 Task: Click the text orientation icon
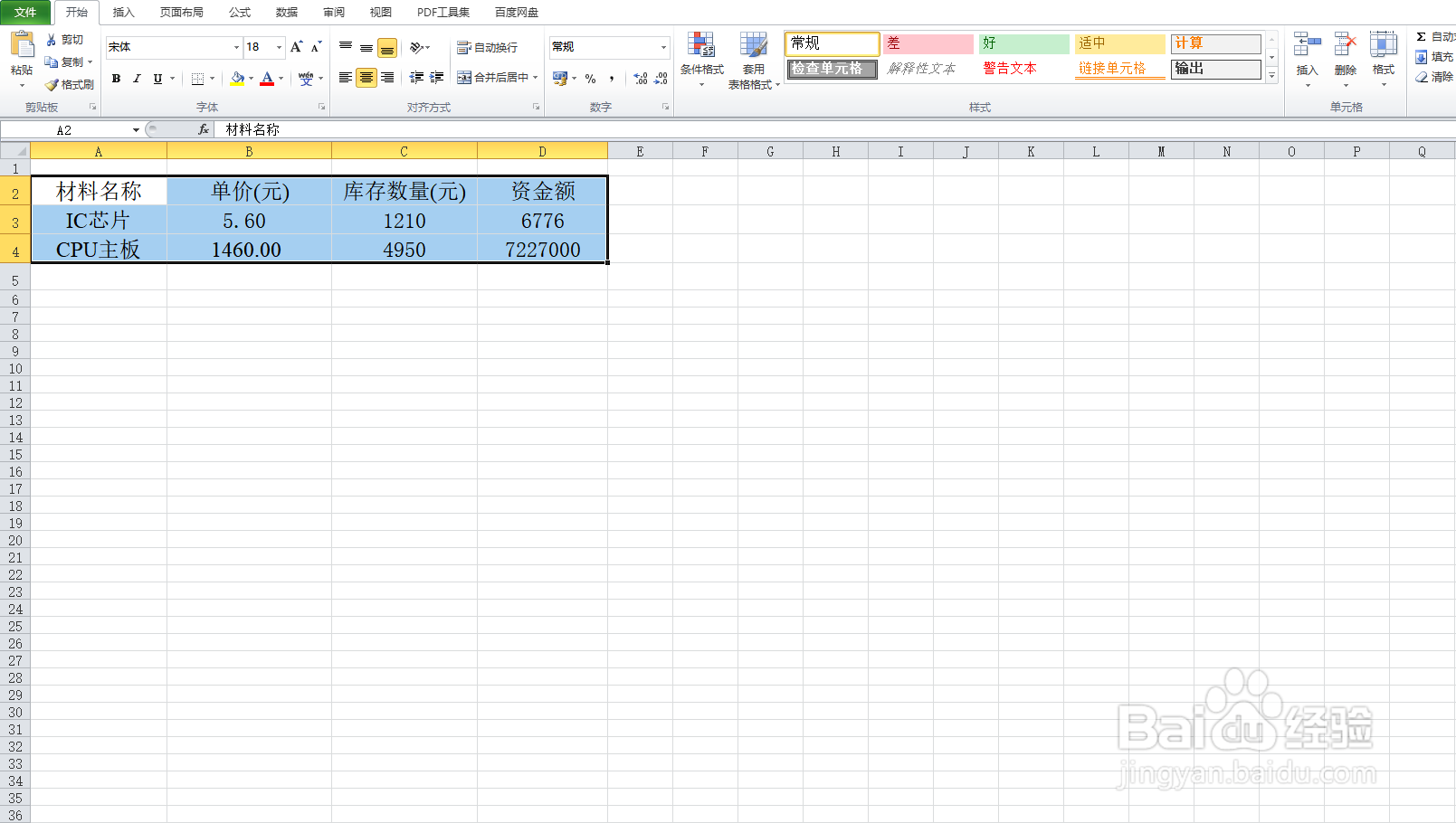(416, 47)
